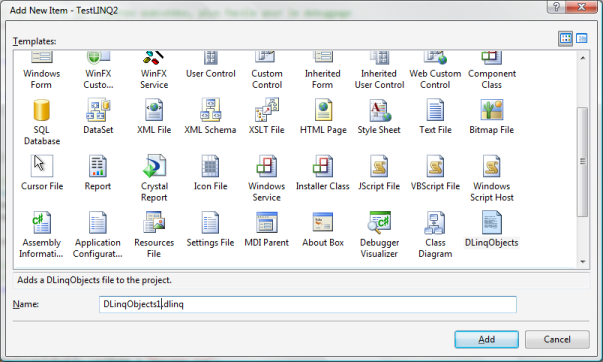Select the About Box template icon
This screenshot has width=603, height=362.
click(323, 222)
